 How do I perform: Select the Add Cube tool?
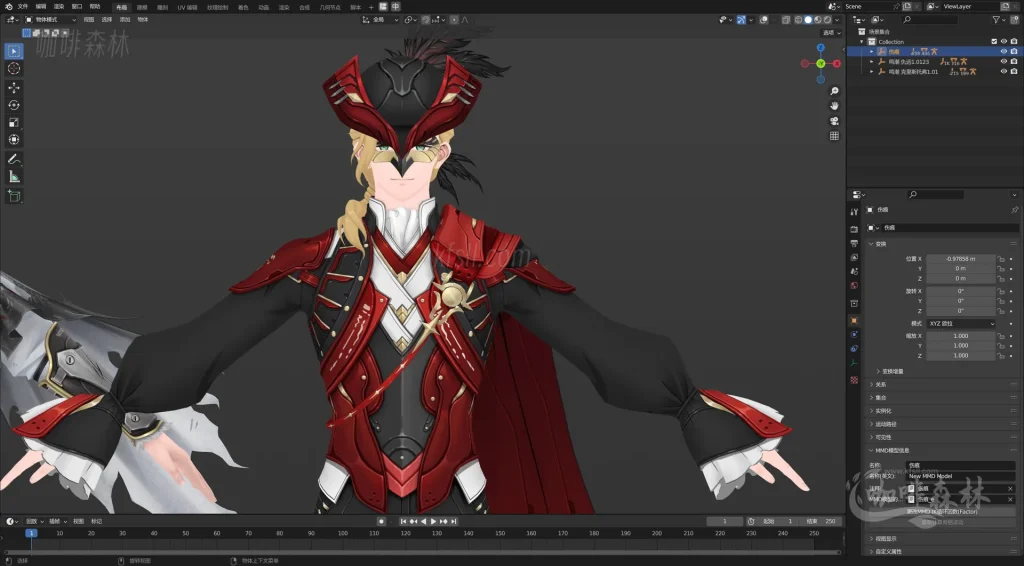(14, 196)
